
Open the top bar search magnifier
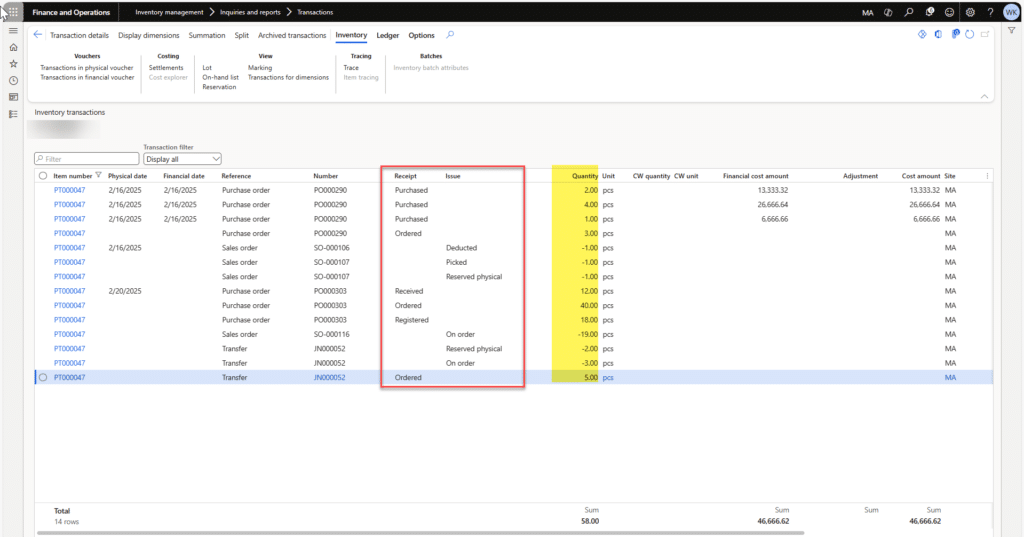(908, 12)
